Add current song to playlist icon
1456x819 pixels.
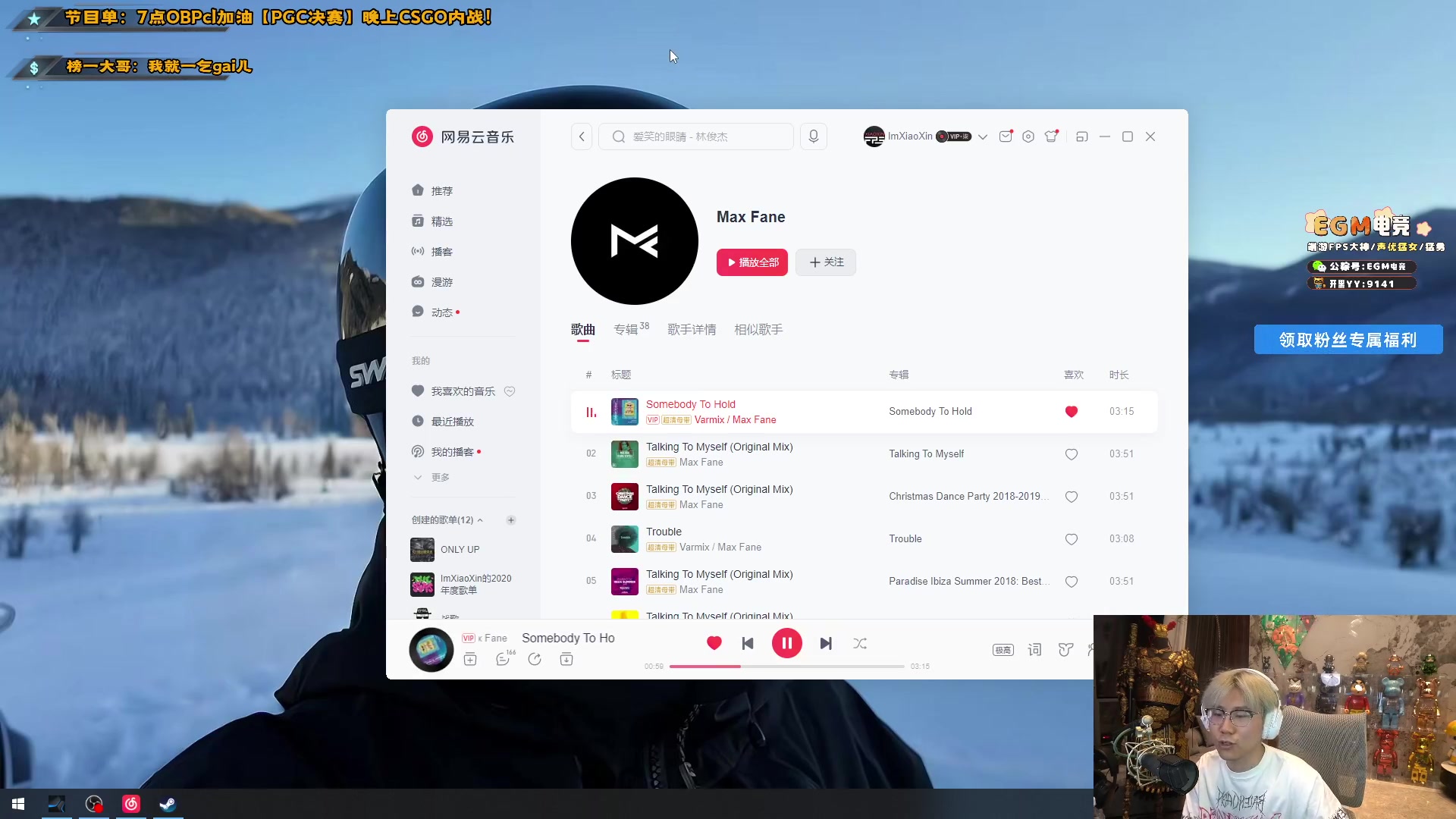470,659
